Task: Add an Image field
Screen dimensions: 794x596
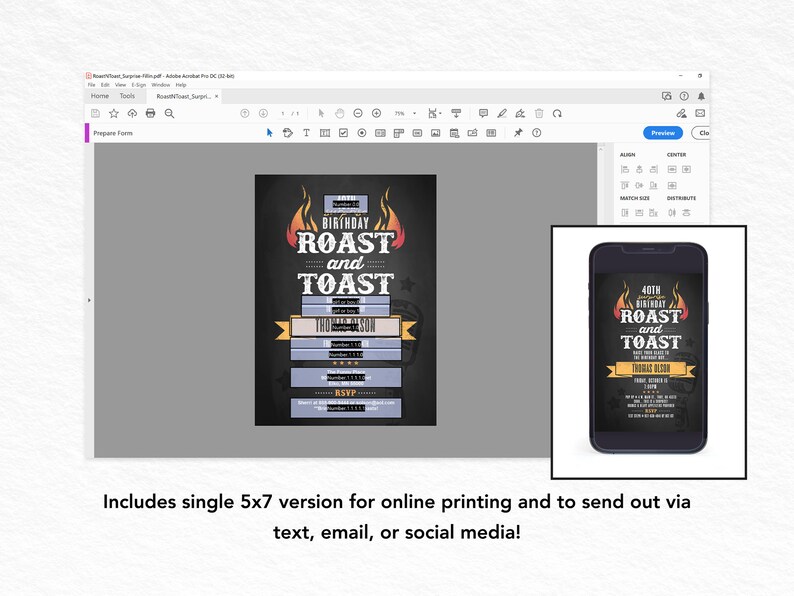Action: pos(435,133)
